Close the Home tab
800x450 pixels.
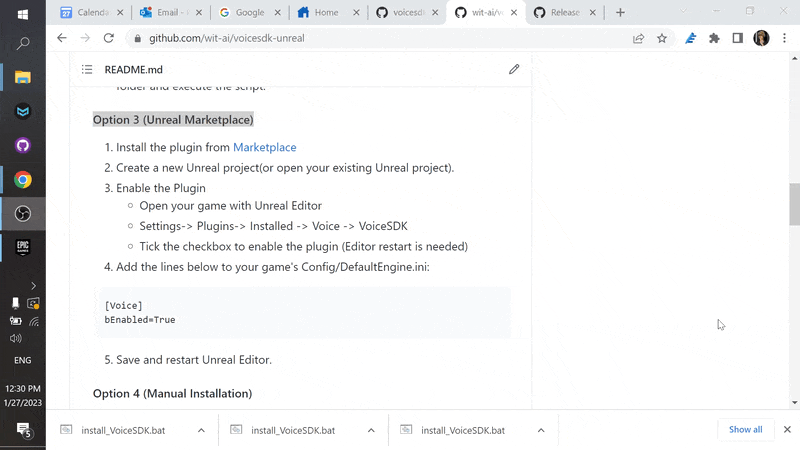[357, 12]
